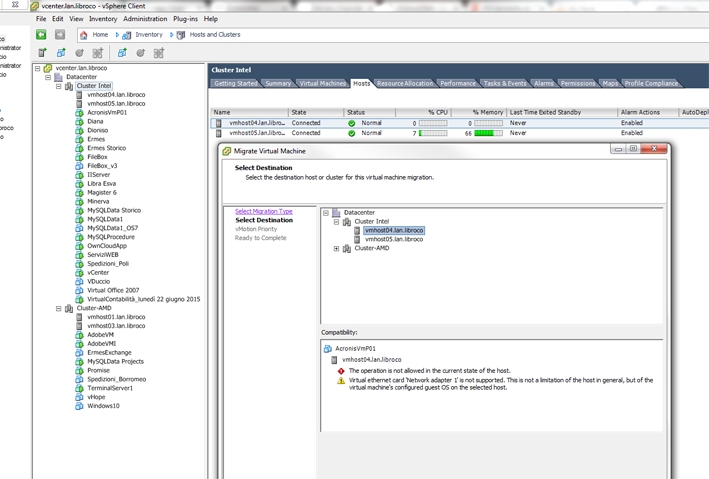The width and height of the screenshot is (709, 479).
Task: Select the Ermes Storico virtual machine
Action: point(107,148)
